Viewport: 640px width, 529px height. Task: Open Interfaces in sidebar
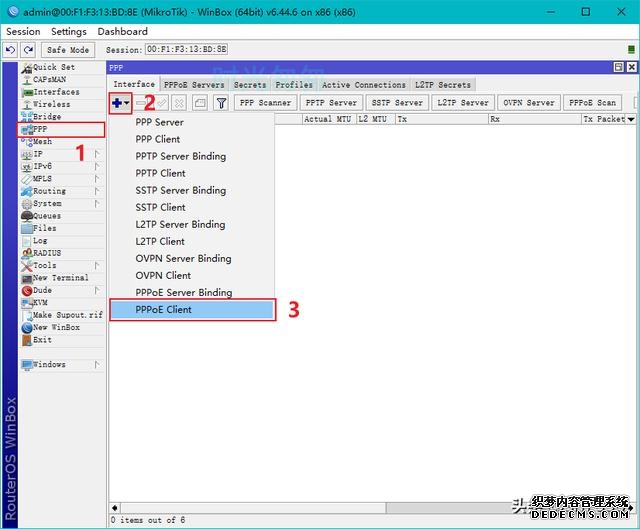click(62, 92)
